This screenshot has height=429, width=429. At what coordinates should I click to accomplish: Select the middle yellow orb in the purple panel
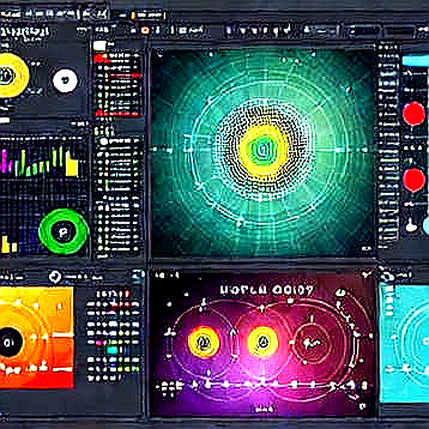tap(263, 342)
